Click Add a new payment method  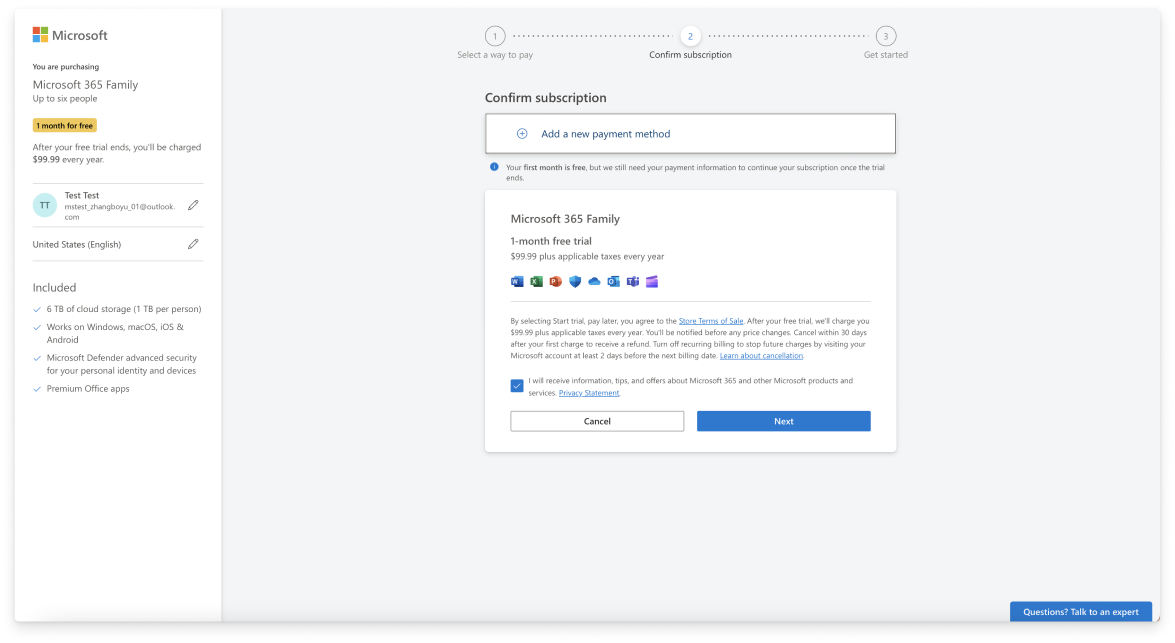(690, 133)
